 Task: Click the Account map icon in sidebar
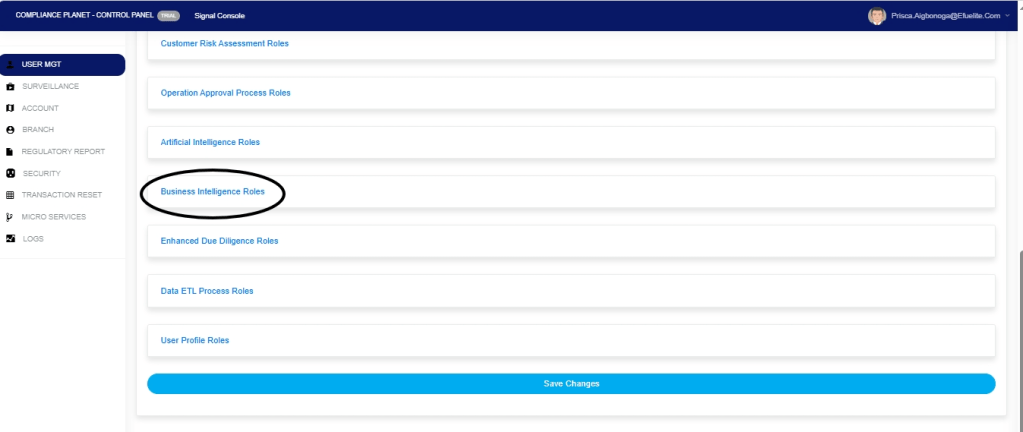point(10,108)
